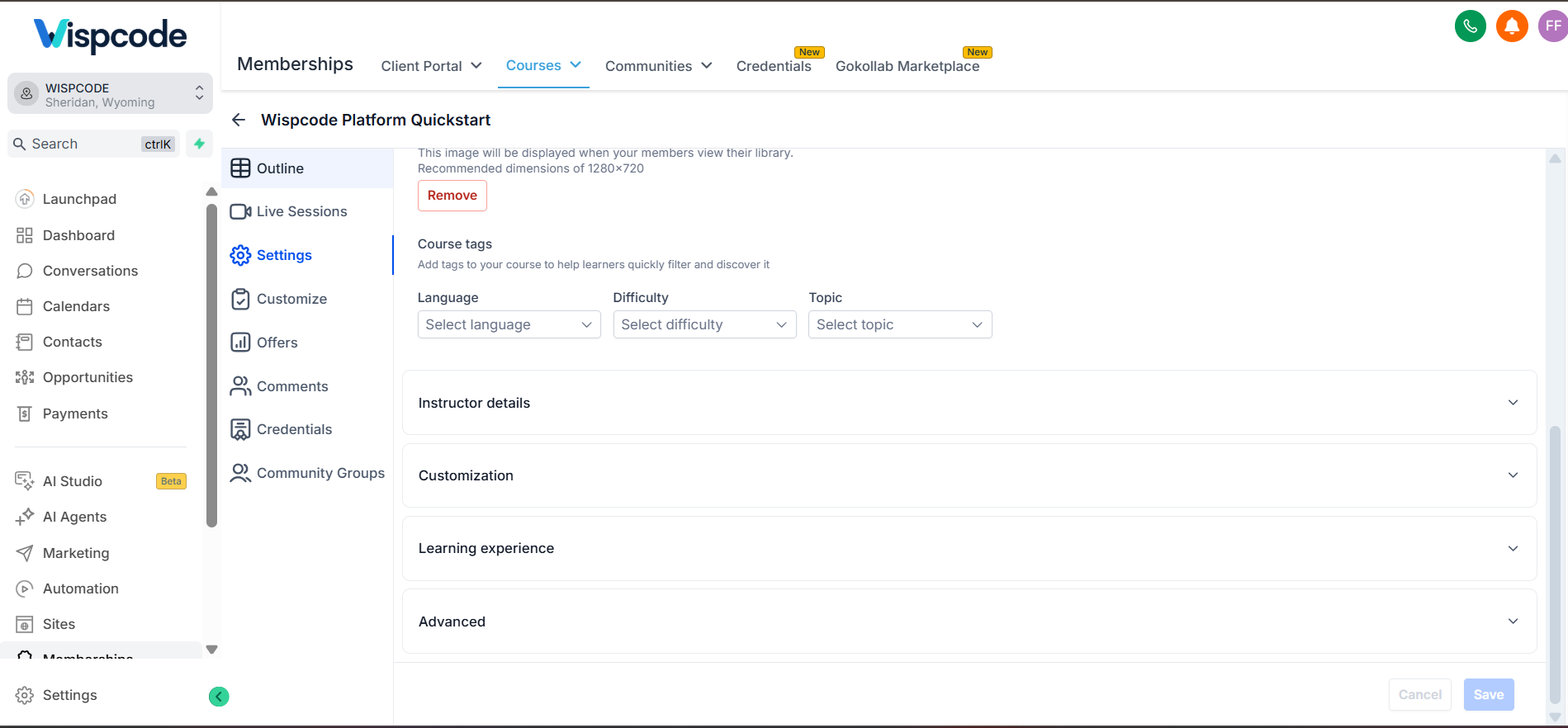This screenshot has height=728, width=1568.
Task: Click the Credentials certificate icon
Action: [240, 429]
